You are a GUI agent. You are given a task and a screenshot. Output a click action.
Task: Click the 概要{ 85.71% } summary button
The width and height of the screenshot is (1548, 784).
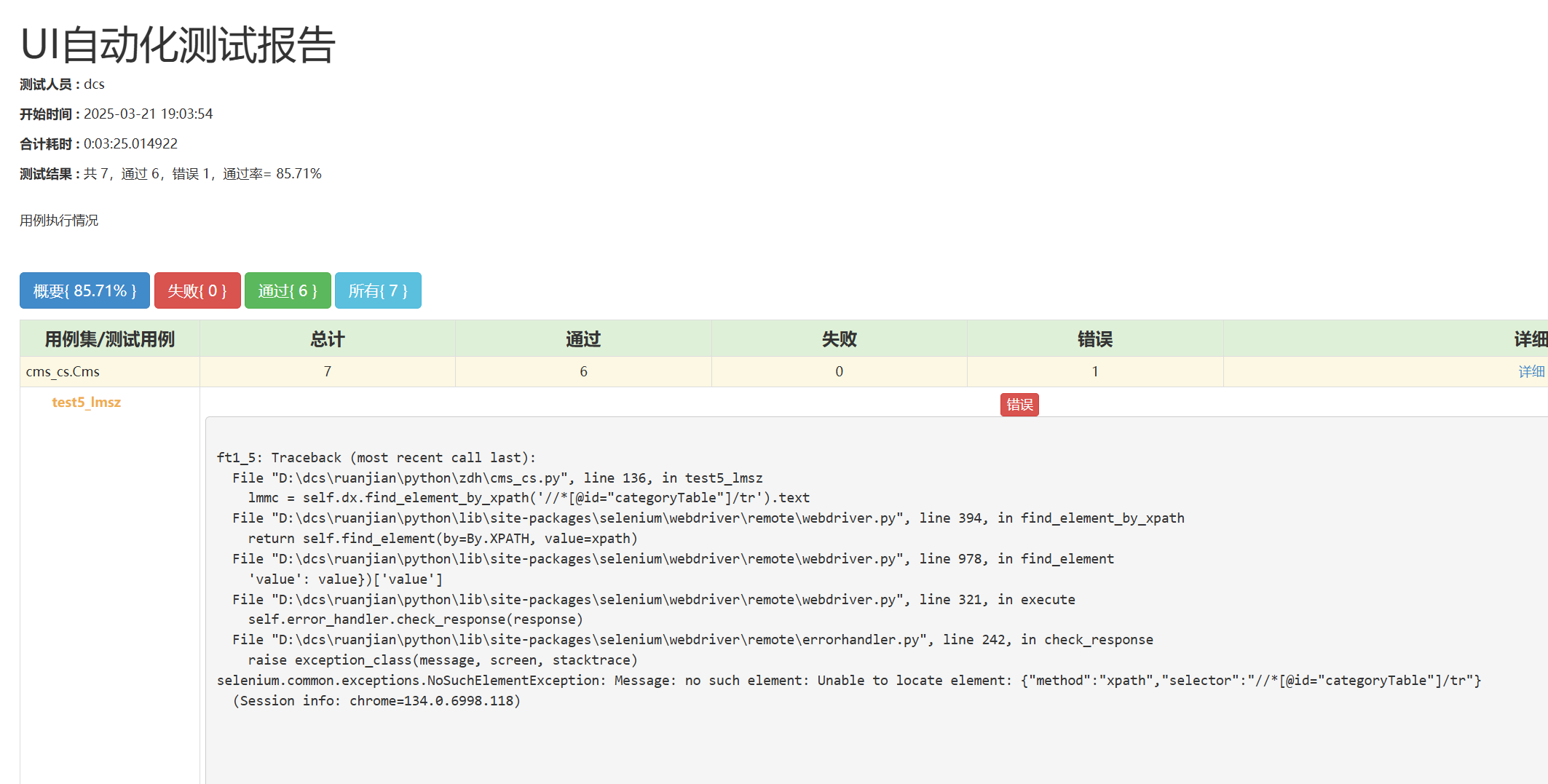pyautogui.click(x=84, y=290)
